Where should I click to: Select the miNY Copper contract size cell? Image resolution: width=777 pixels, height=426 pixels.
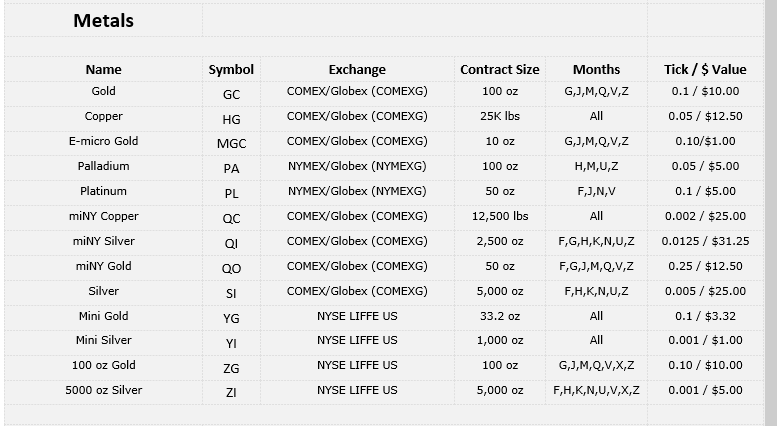(500, 216)
